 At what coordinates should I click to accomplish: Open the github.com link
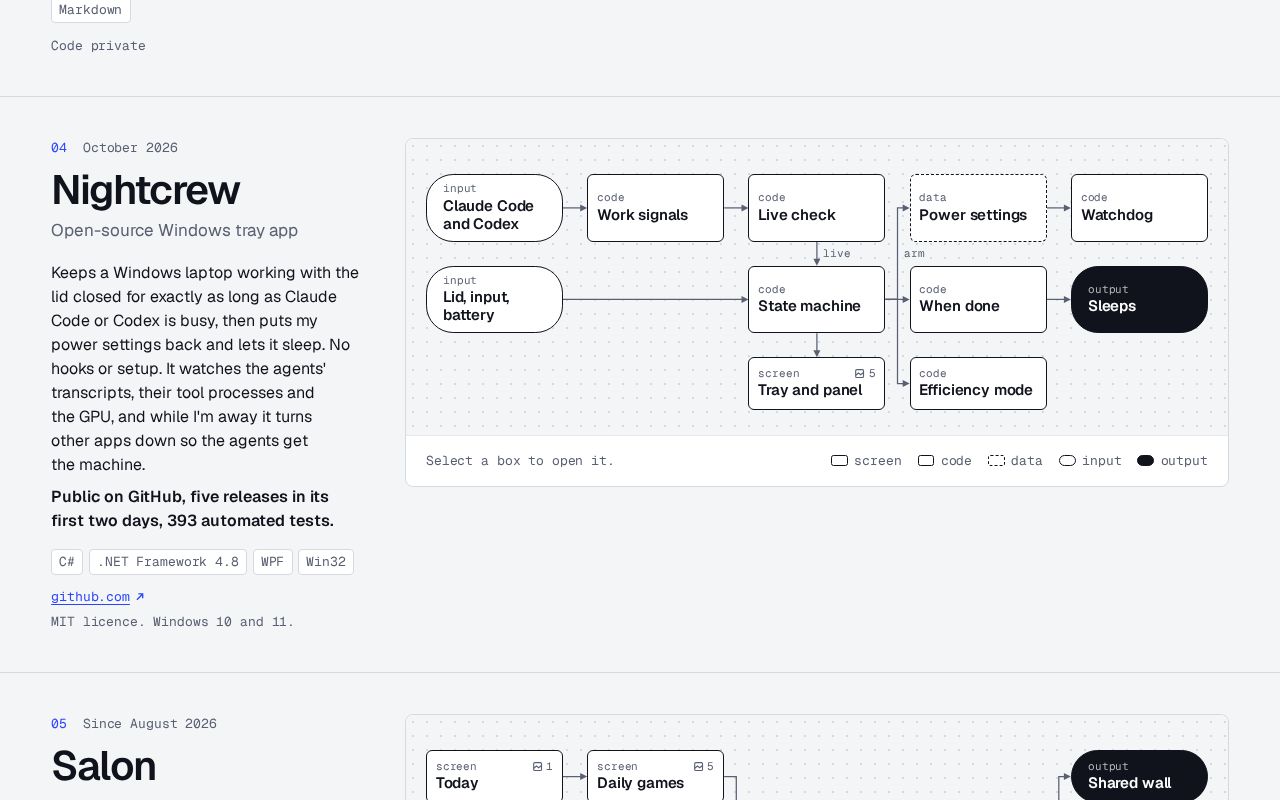tap(90, 597)
